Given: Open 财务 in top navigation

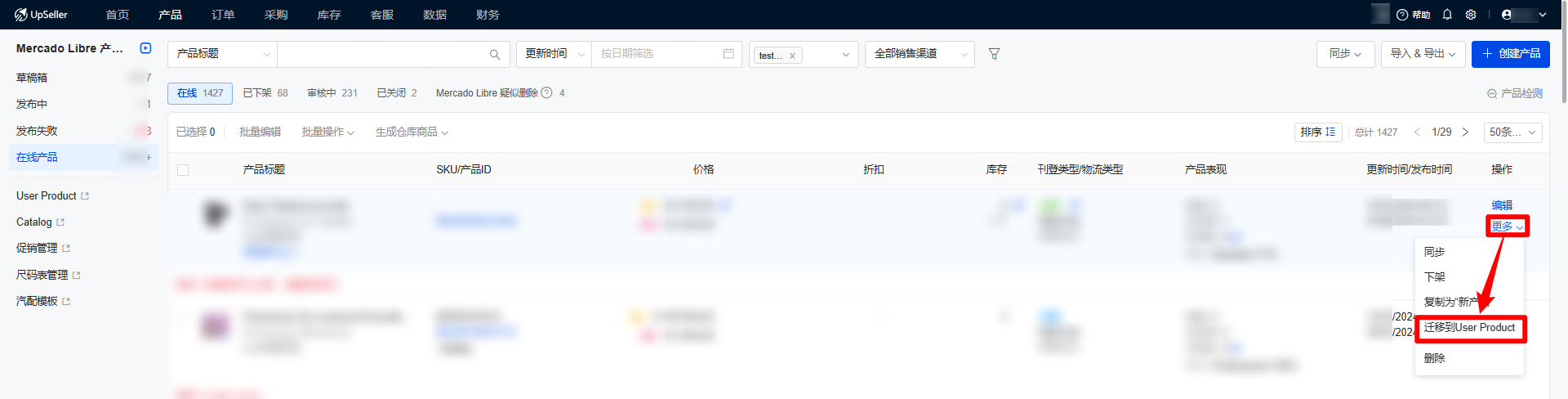Looking at the screenshot, I should 488,15.
